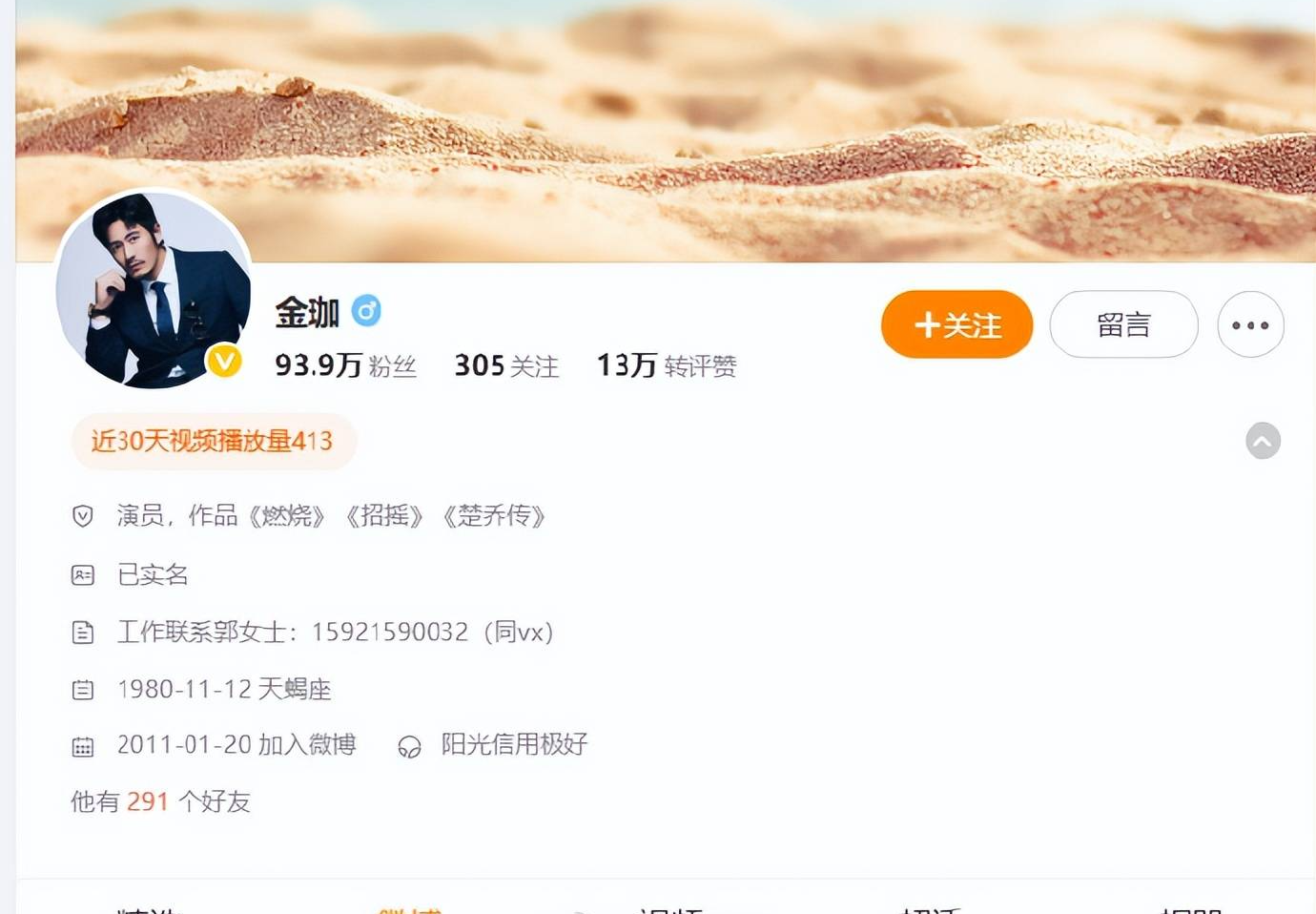Viewport: 1316px width, 914px height.
Task: Click the male gender icon beside 金珈
Action: click(366, 311)
